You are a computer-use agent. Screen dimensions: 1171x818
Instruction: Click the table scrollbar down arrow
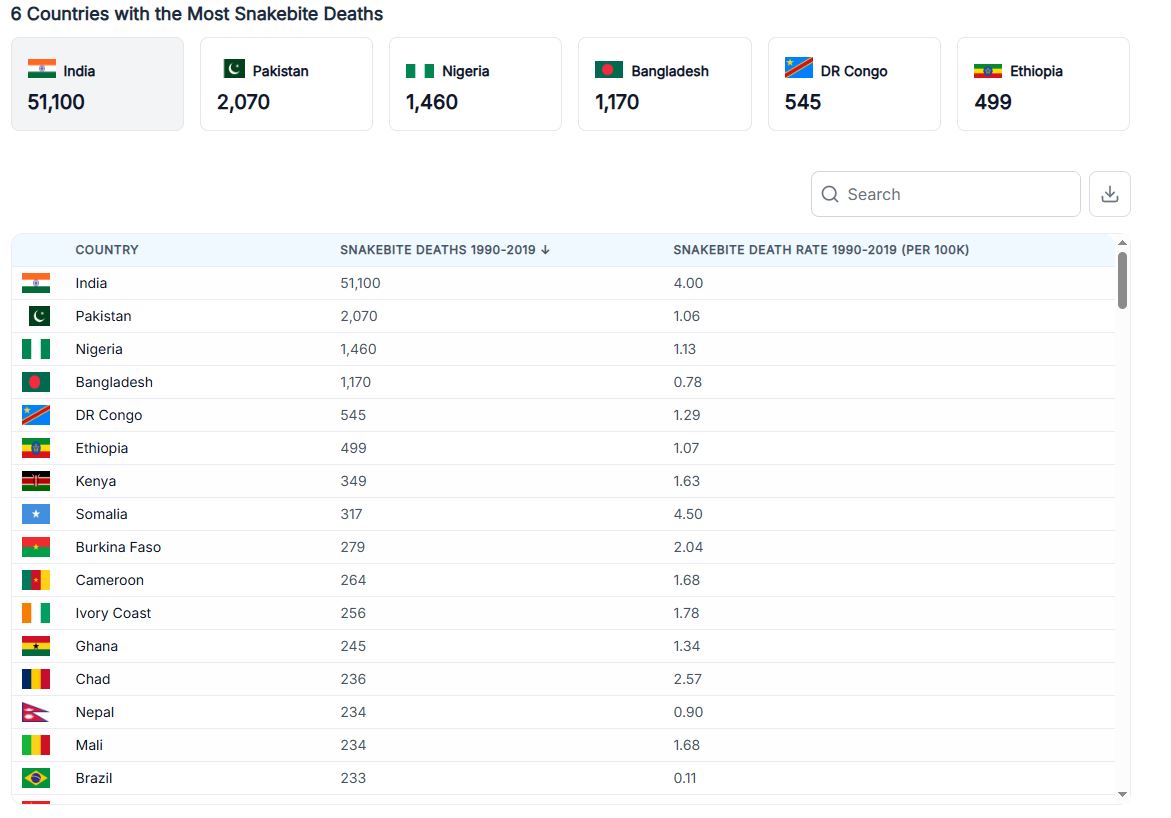click(1122, 794)
